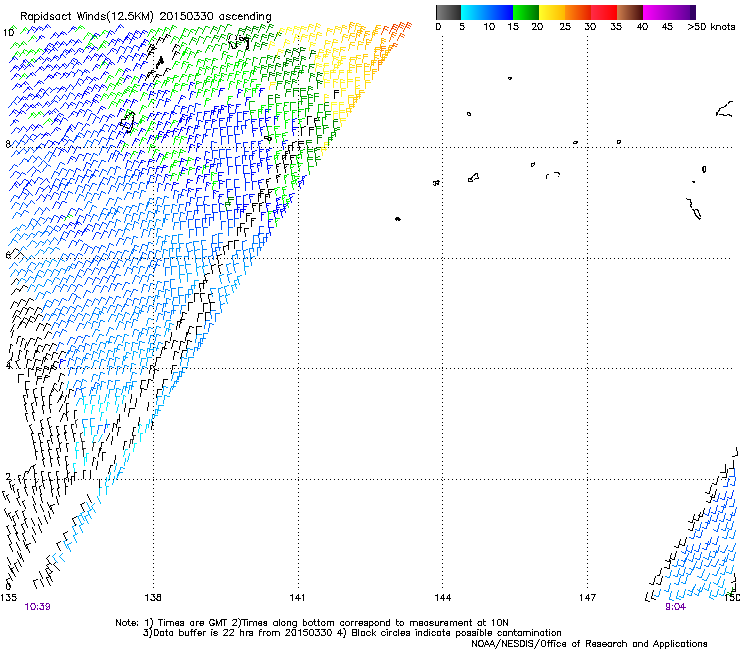Click the brown 35-40 knots color segment
Viewport: 740px width, 650px height.
coord(630,12)
